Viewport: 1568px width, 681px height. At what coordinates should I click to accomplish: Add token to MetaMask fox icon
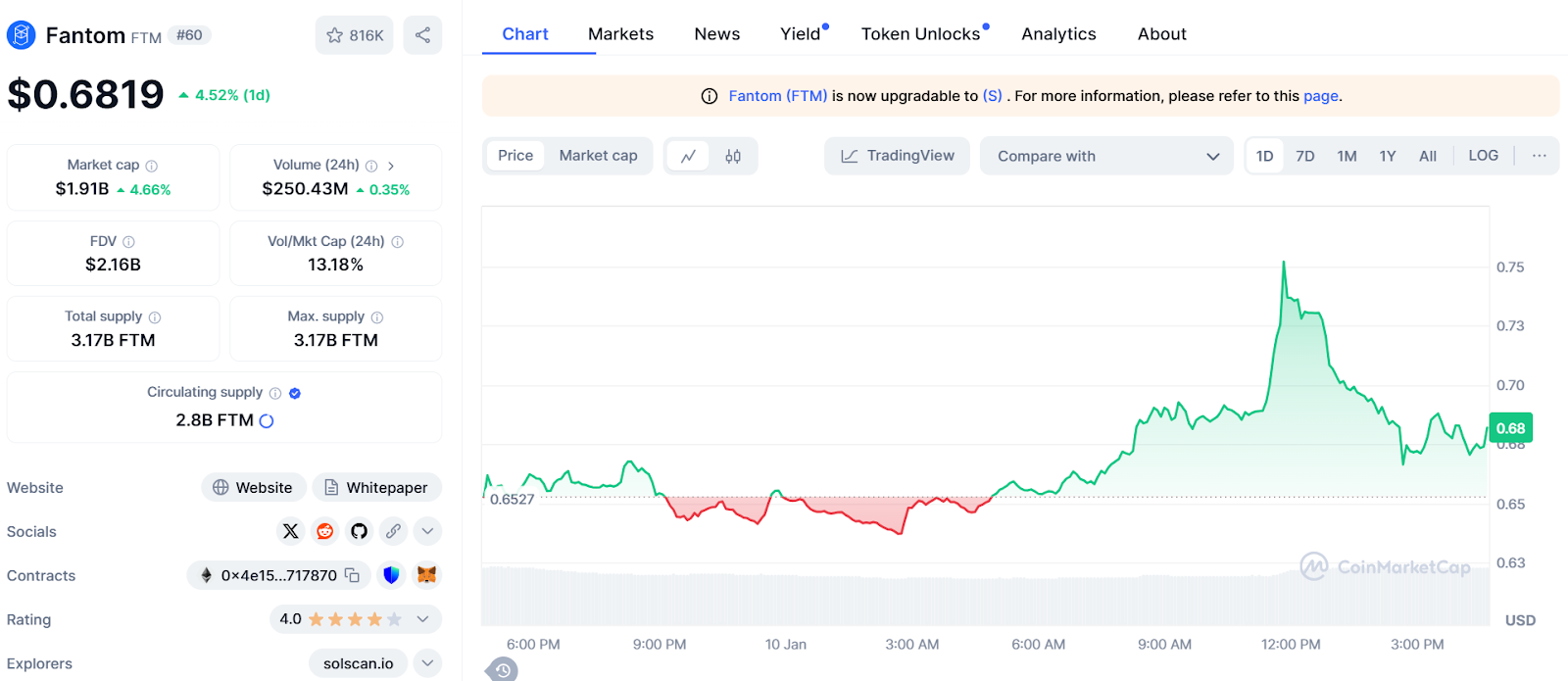coord(426,575)
